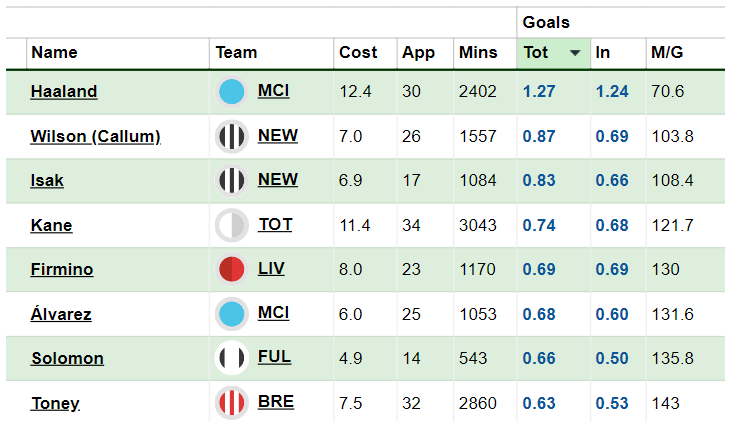
Task: Select the TOT team link
Action: 275,224
